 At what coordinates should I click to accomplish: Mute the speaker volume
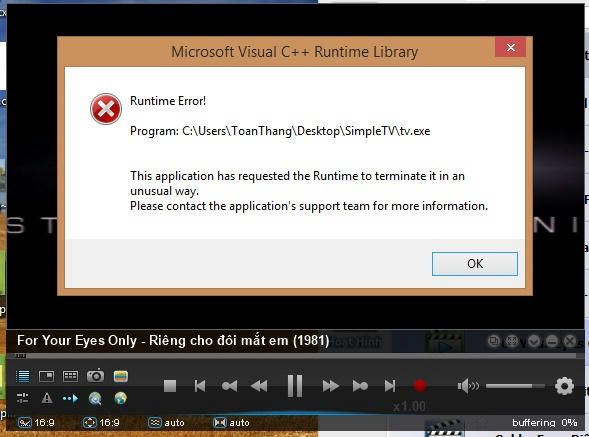[468, 386]
